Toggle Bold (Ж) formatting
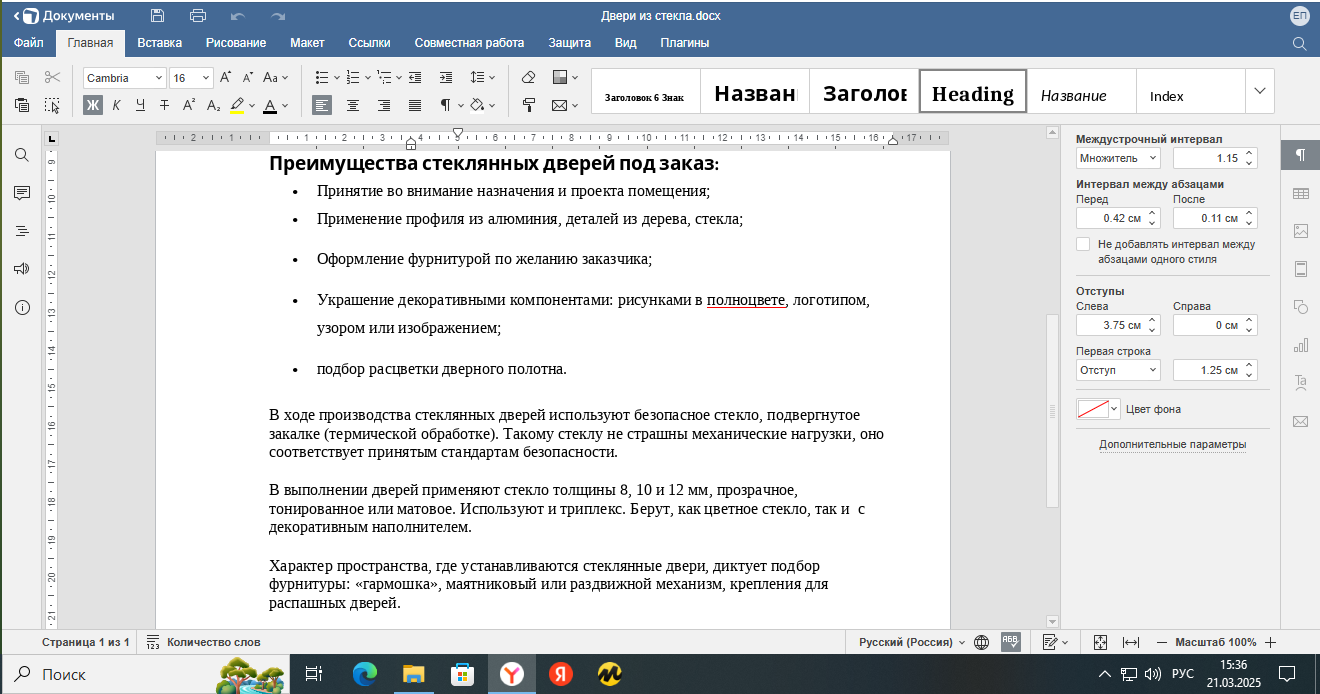The image size is (1320, 694). pos(93,105)
